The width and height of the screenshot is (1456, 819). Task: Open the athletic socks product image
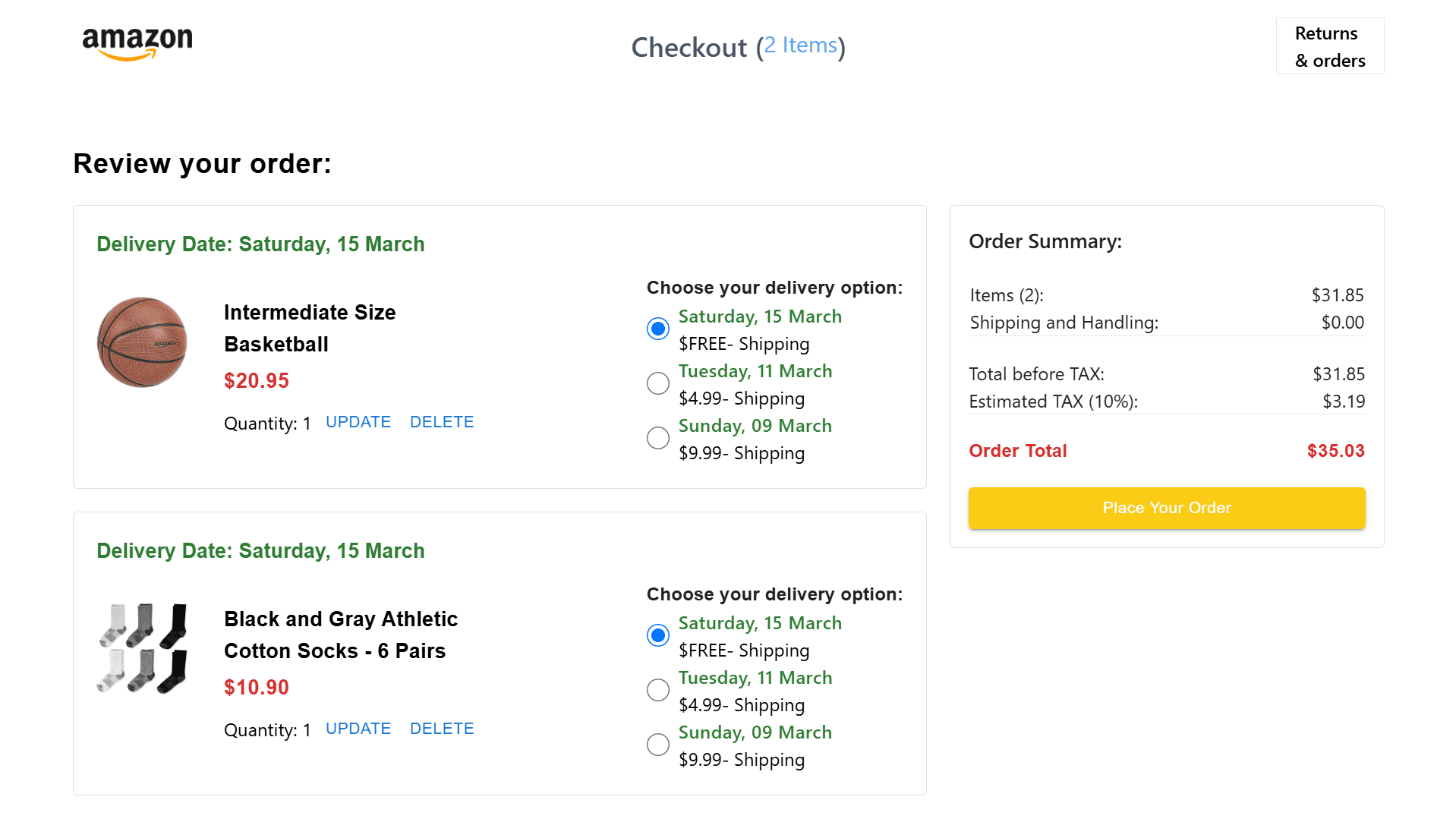click(x=142, y=649)
